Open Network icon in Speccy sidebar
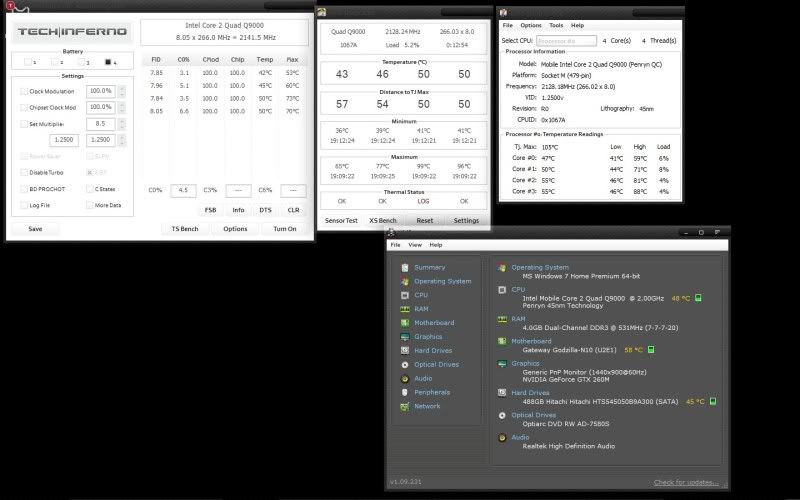Image resolution: width=800 pixels, height=500 pixels. [x=405, y=407]
